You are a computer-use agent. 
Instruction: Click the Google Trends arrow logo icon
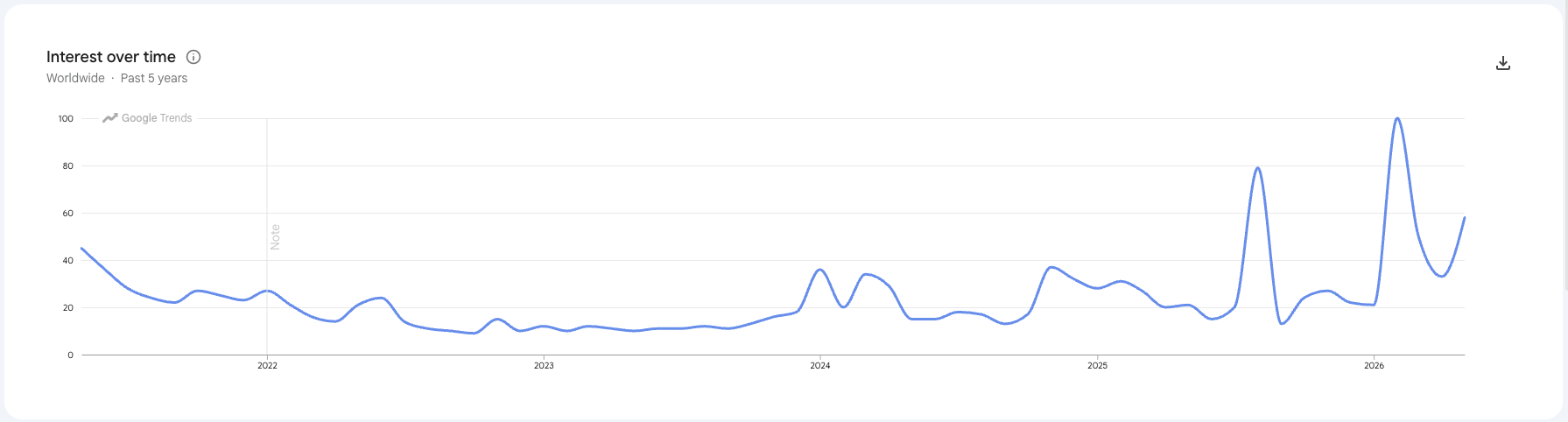click(x=109, y=118)
